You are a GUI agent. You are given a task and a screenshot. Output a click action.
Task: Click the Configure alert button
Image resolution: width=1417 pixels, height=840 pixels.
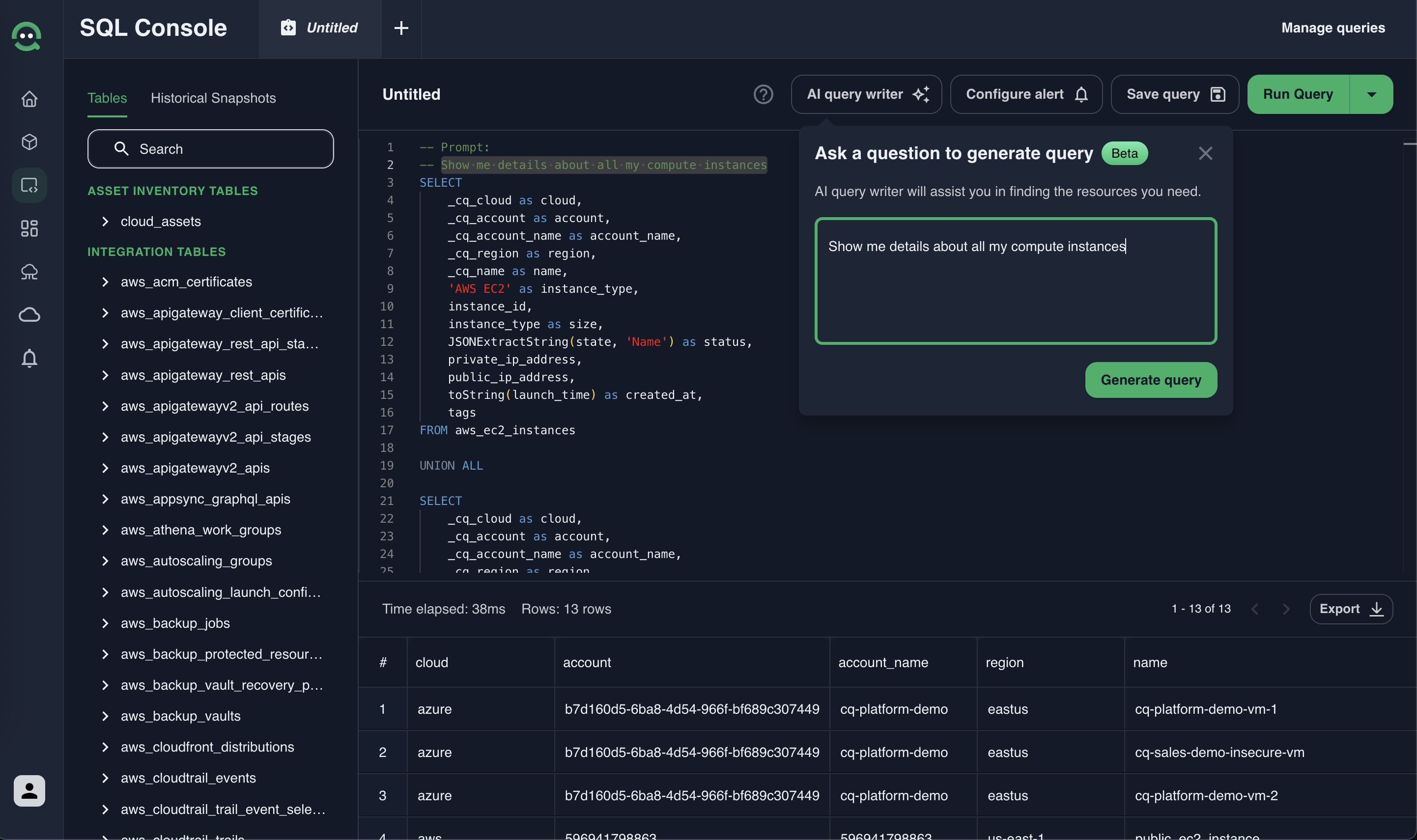1026,94
